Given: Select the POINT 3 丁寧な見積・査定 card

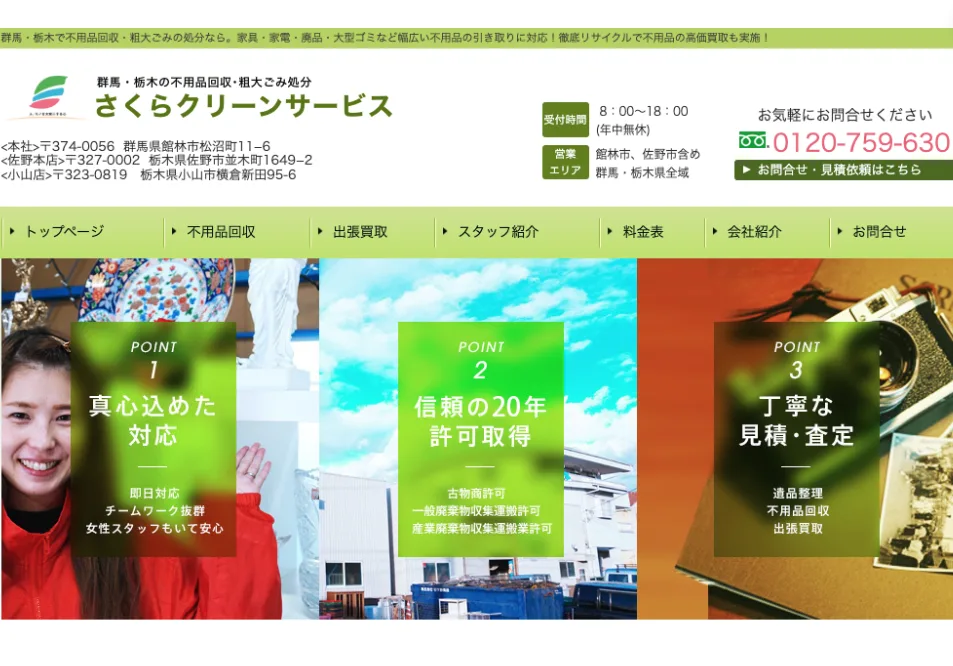Looking at the screenshot, I should 796,439.
